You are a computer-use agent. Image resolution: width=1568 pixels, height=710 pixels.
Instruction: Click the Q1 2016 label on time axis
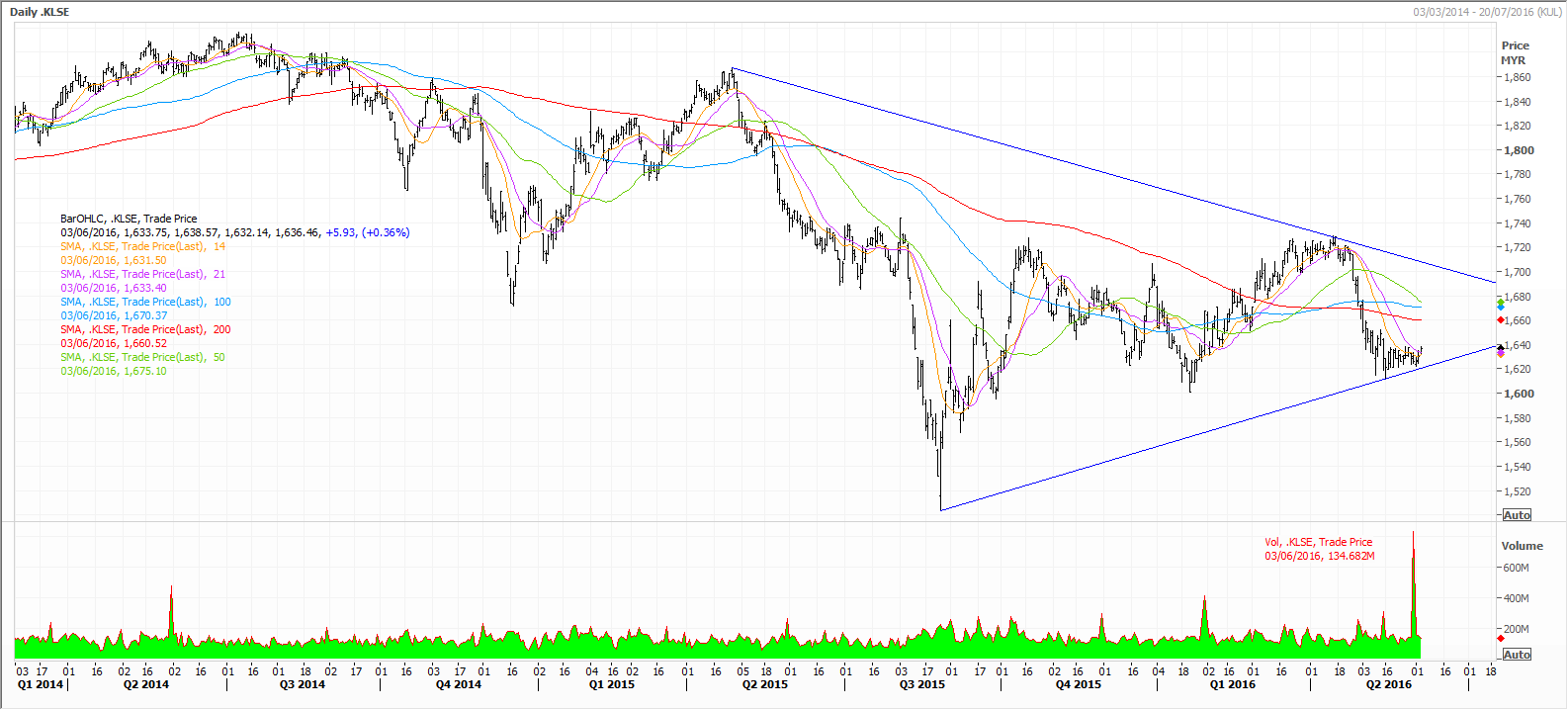point(1232,684)
